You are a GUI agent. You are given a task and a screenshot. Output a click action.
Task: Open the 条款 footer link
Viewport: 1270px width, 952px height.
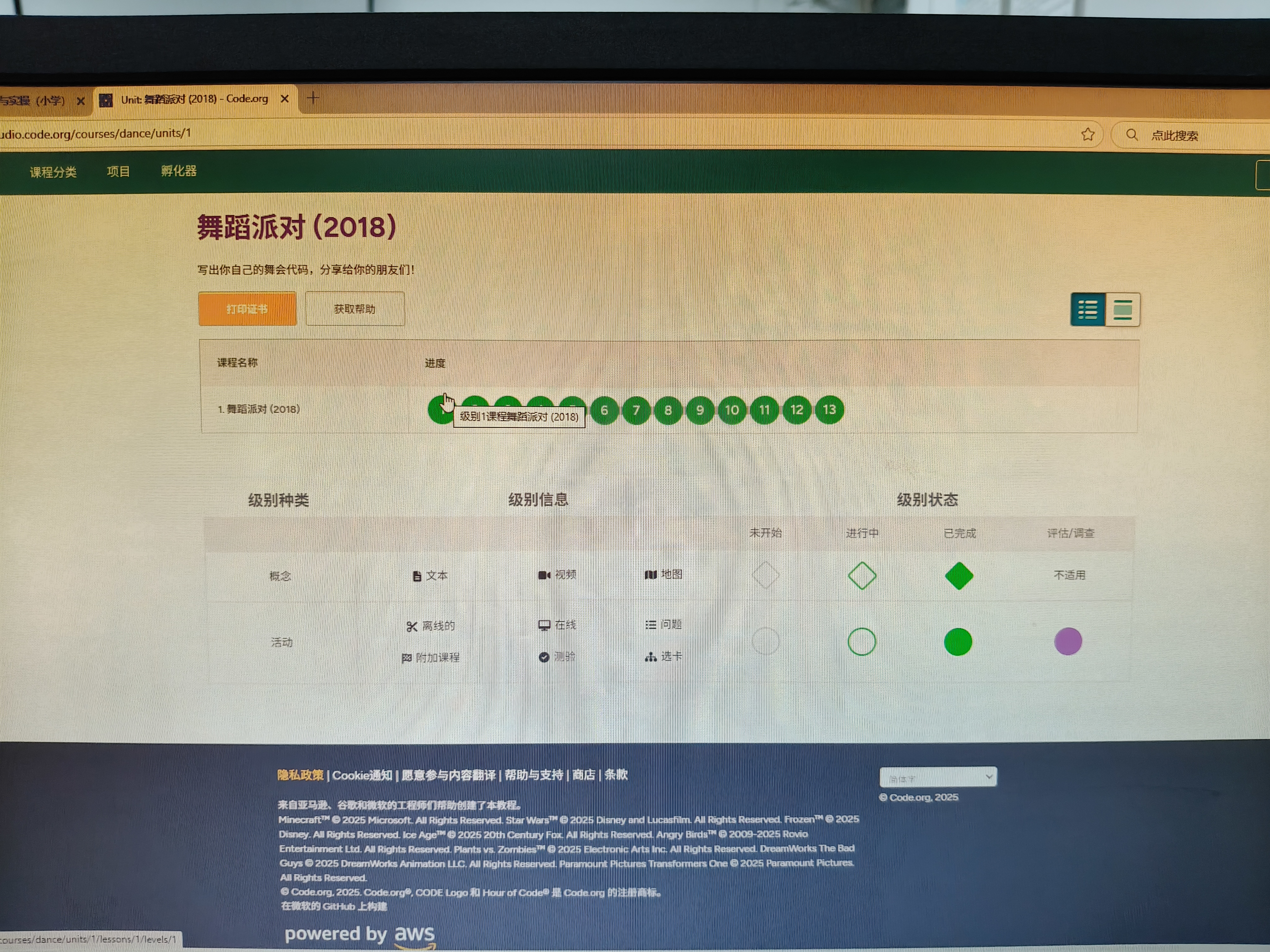[616, 775]
